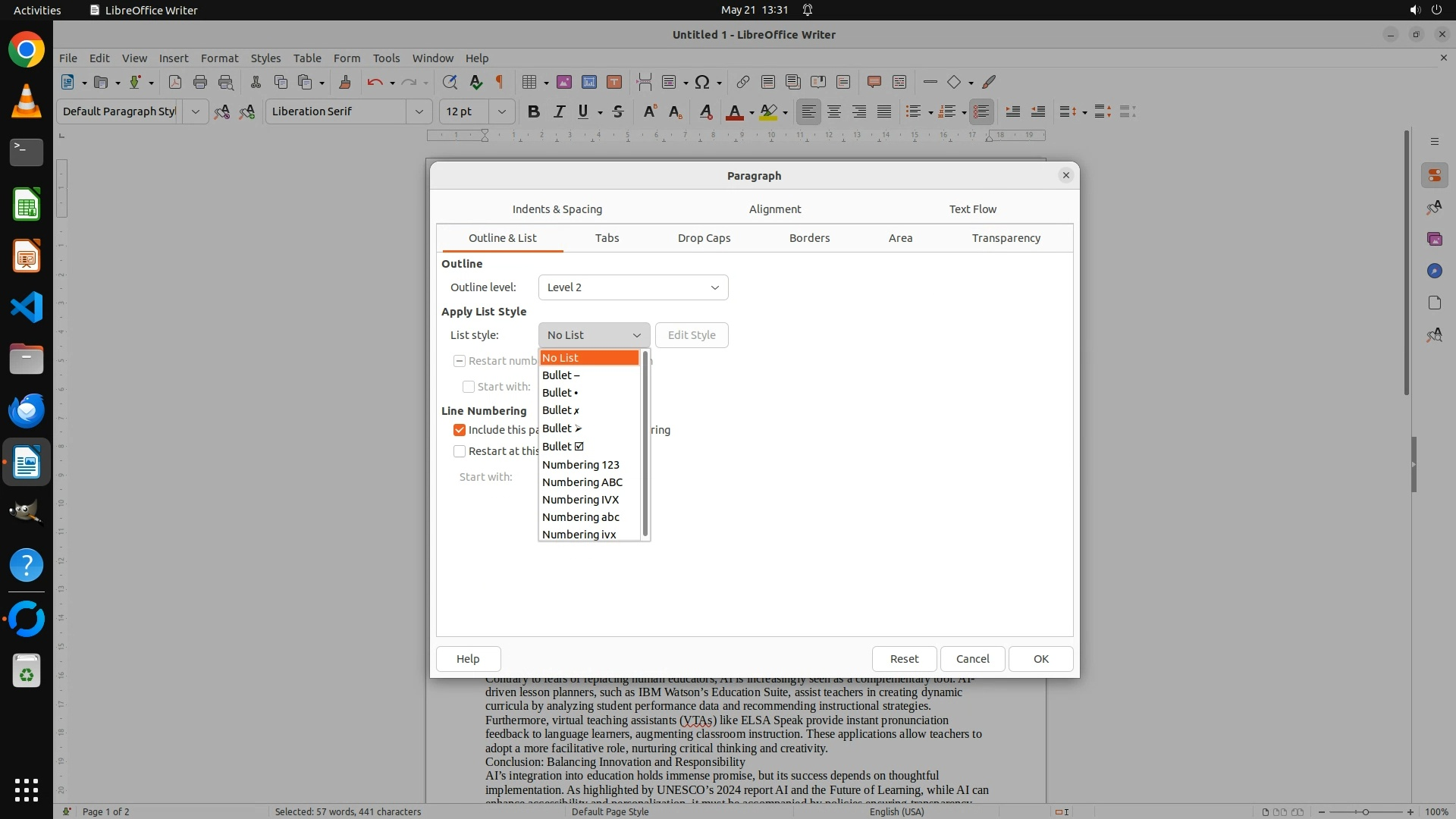
Task: Click the Center alignment icon
Action: 834,111
